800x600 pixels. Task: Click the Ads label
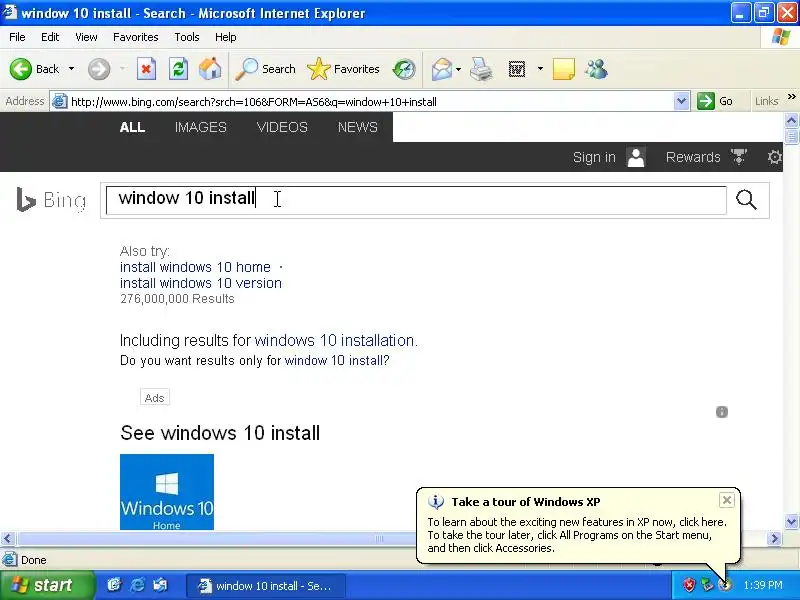point(155,398)
